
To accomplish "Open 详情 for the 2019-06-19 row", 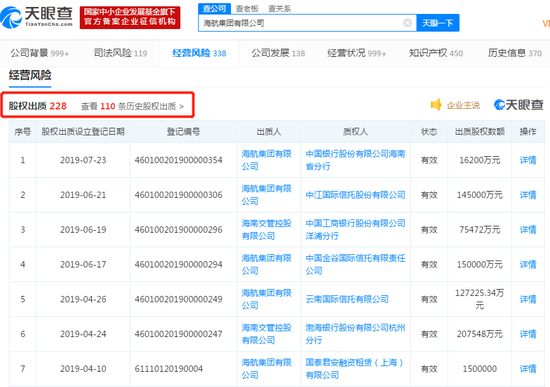I will click(528, 230).
